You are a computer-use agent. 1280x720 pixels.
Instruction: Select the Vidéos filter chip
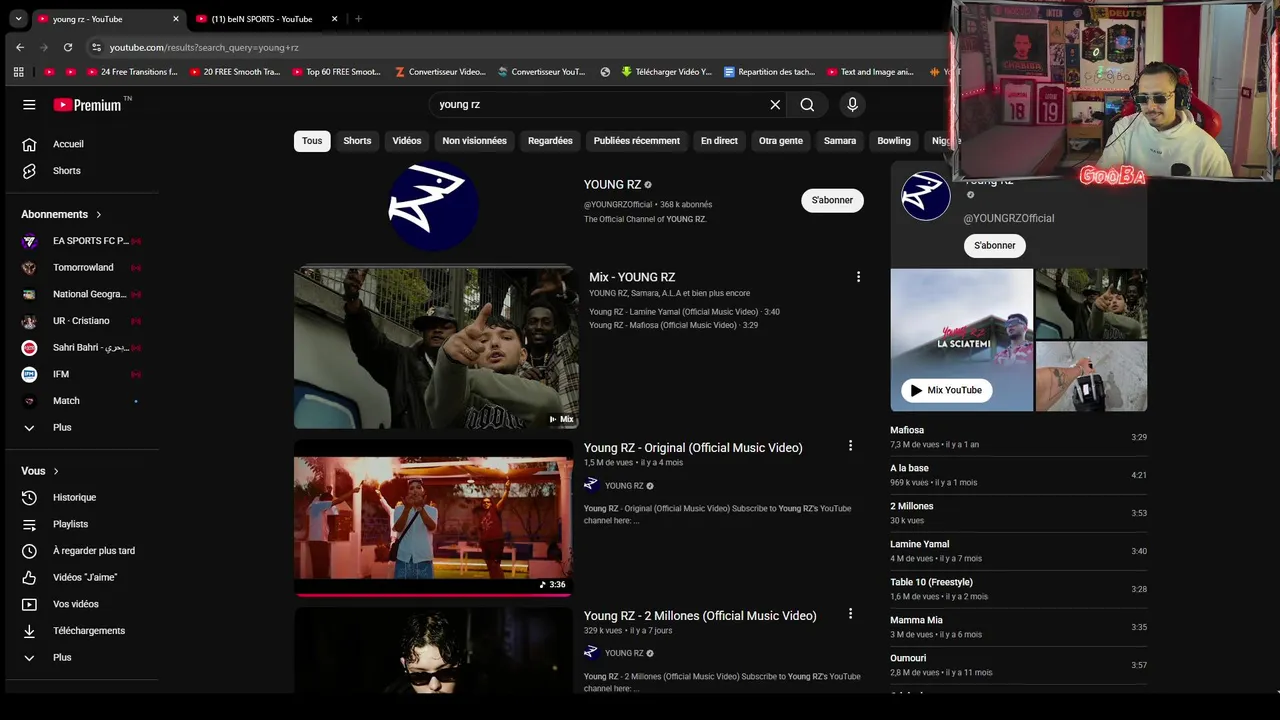point(407,141)
